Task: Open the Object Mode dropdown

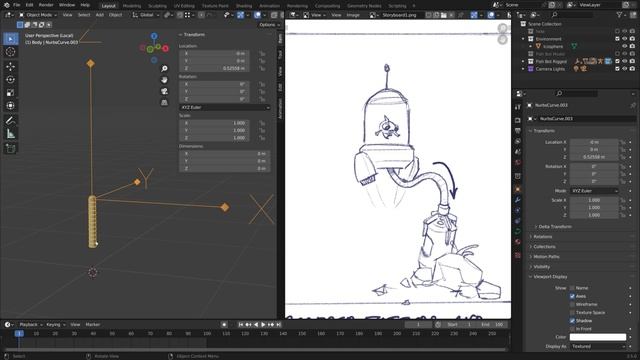Action: (x=39, y=15)
